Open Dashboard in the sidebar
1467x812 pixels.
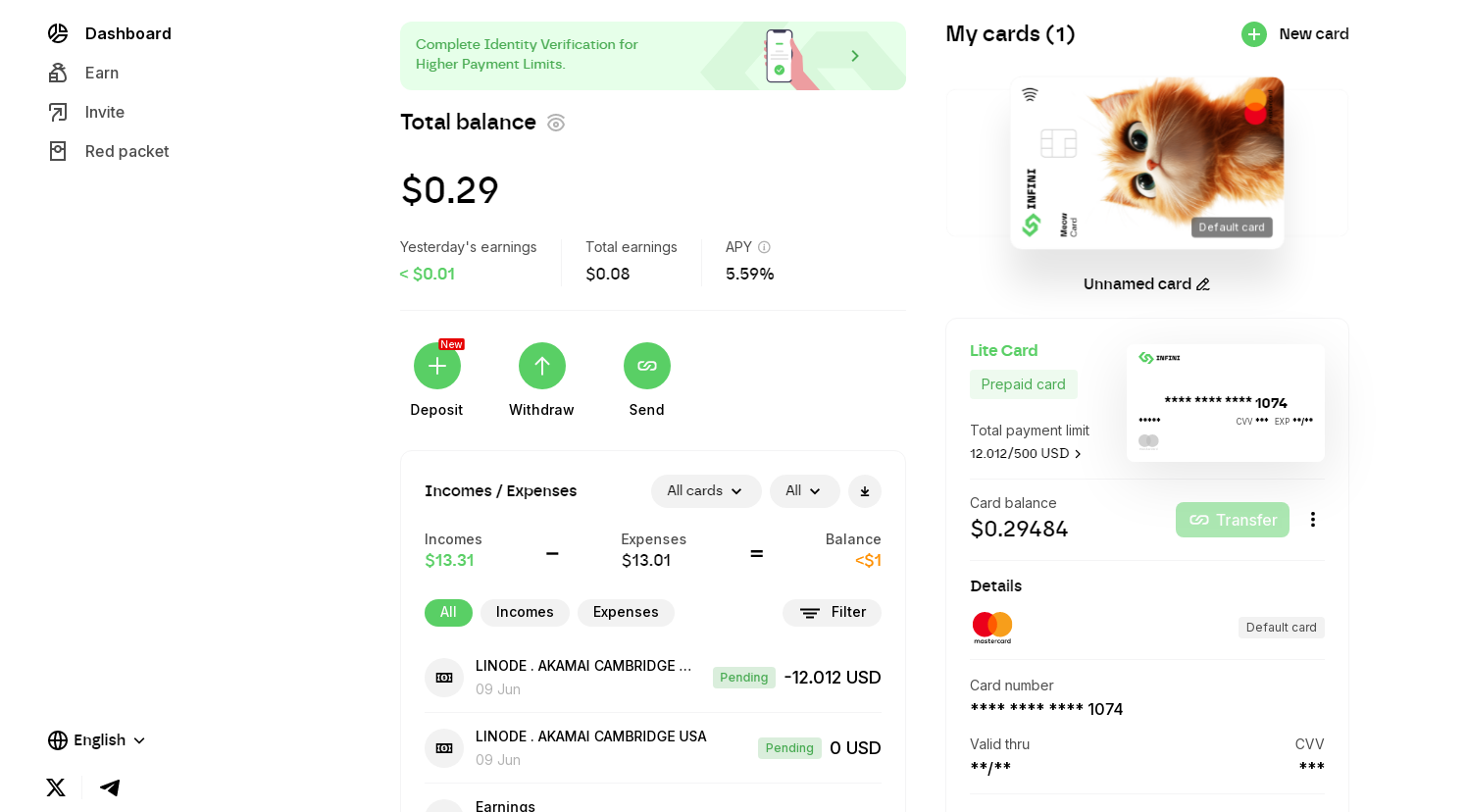(109, 33)
